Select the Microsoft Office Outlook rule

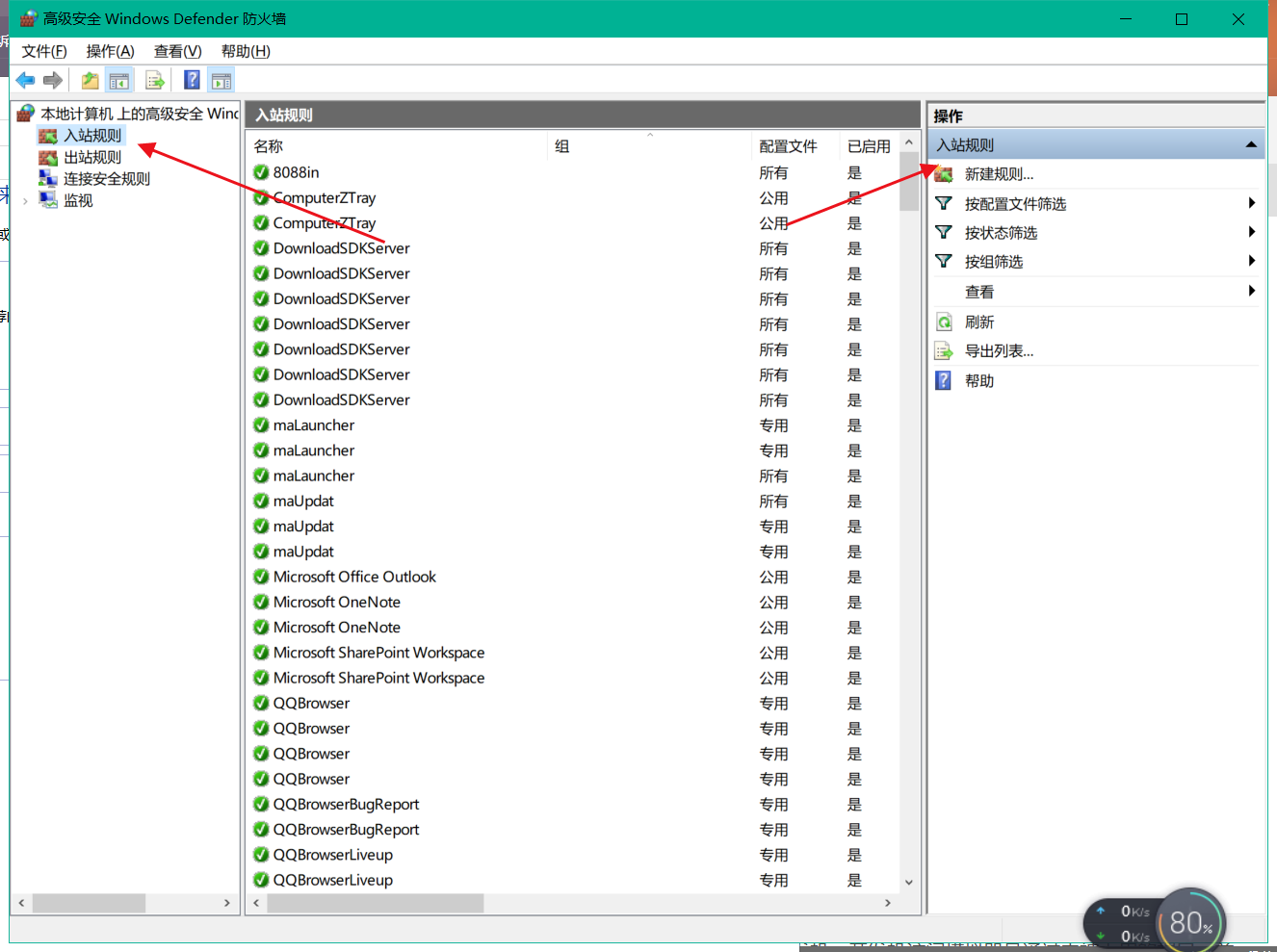click(x=572, y=577)
